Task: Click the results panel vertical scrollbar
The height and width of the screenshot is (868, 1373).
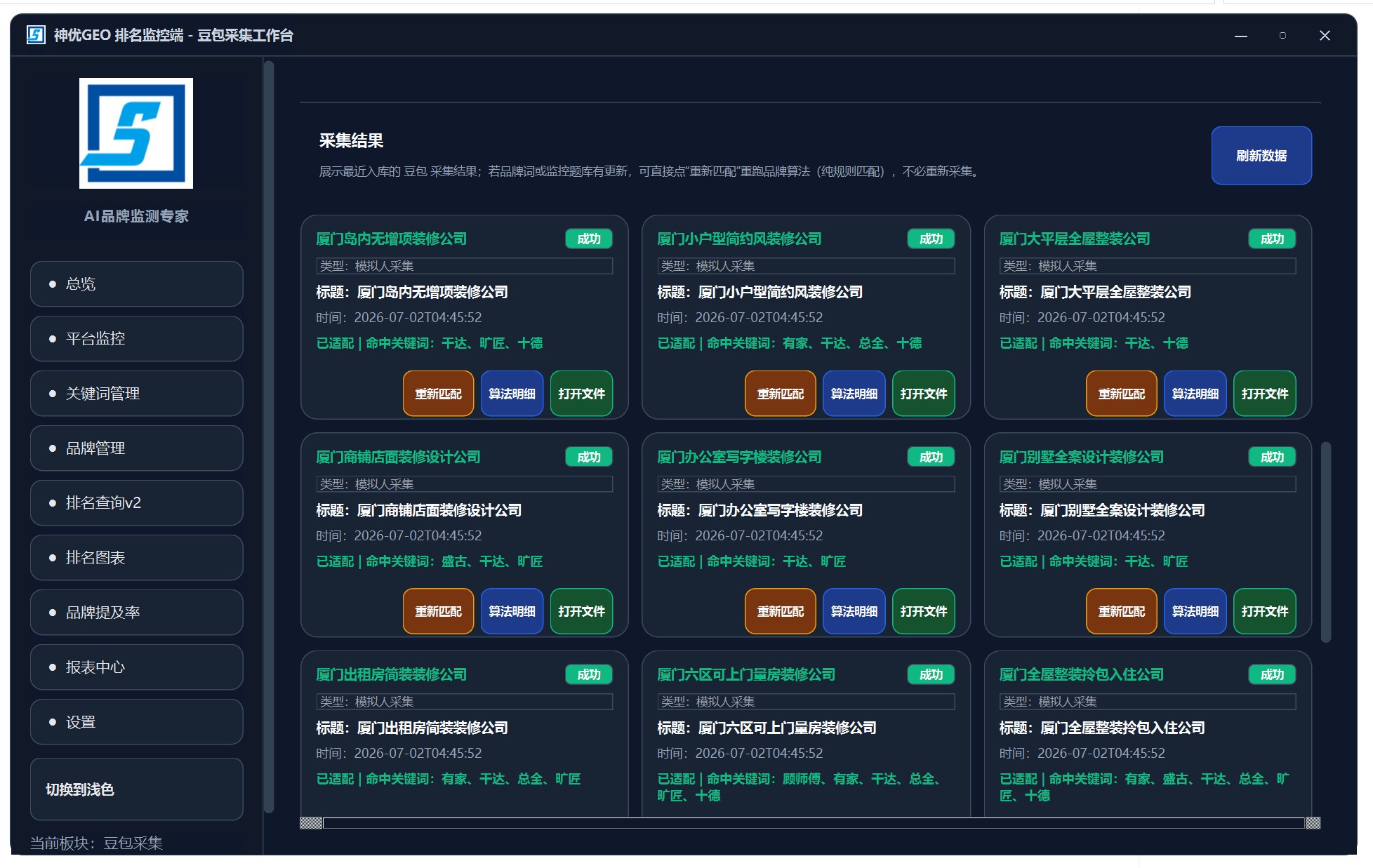Action: pos(1325,542)
